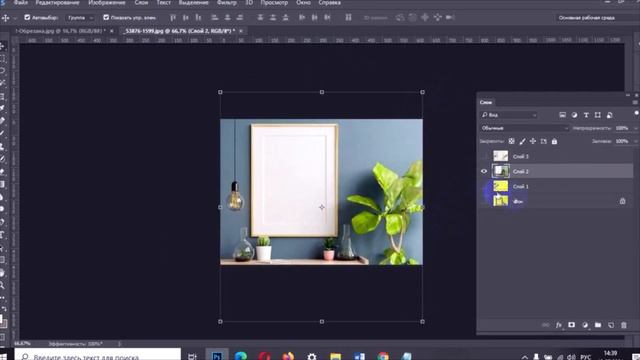Viewport: 640px width, 360px height.
Task: Open the Фильтр menu
Action: [x=227, y=3]
